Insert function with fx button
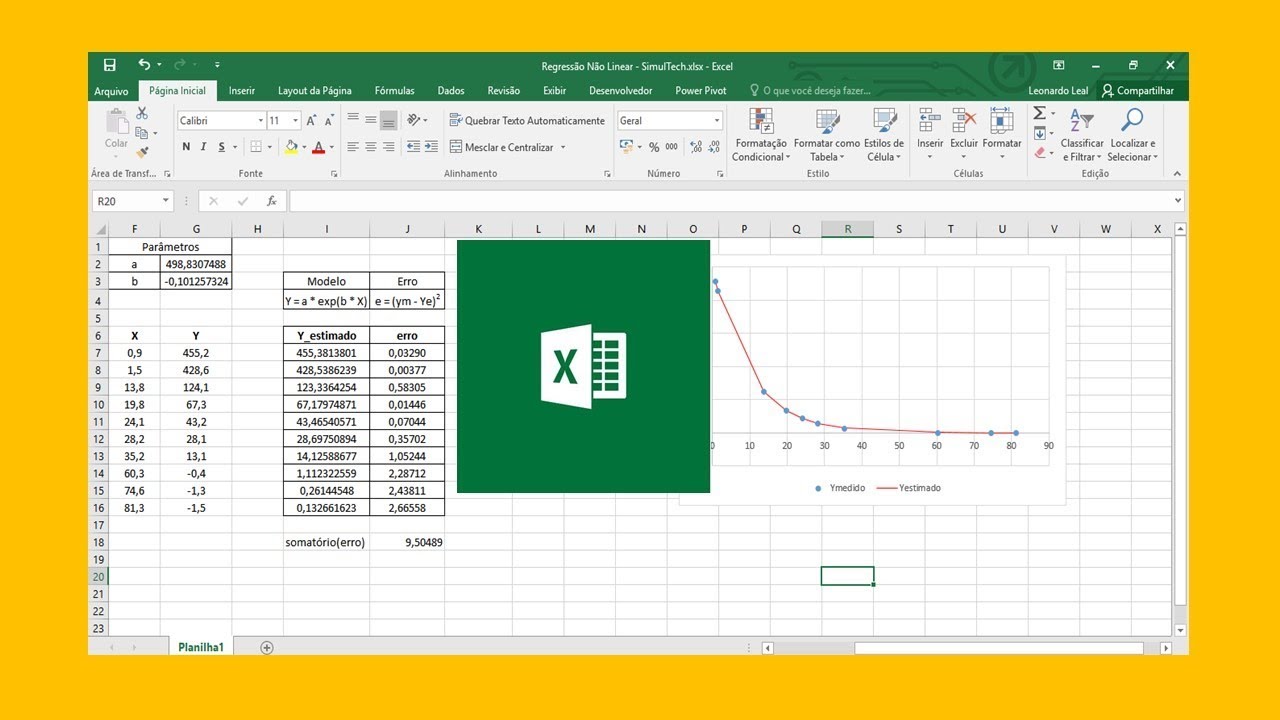This screenshot has height=720, width=1280. pos(270,201)
